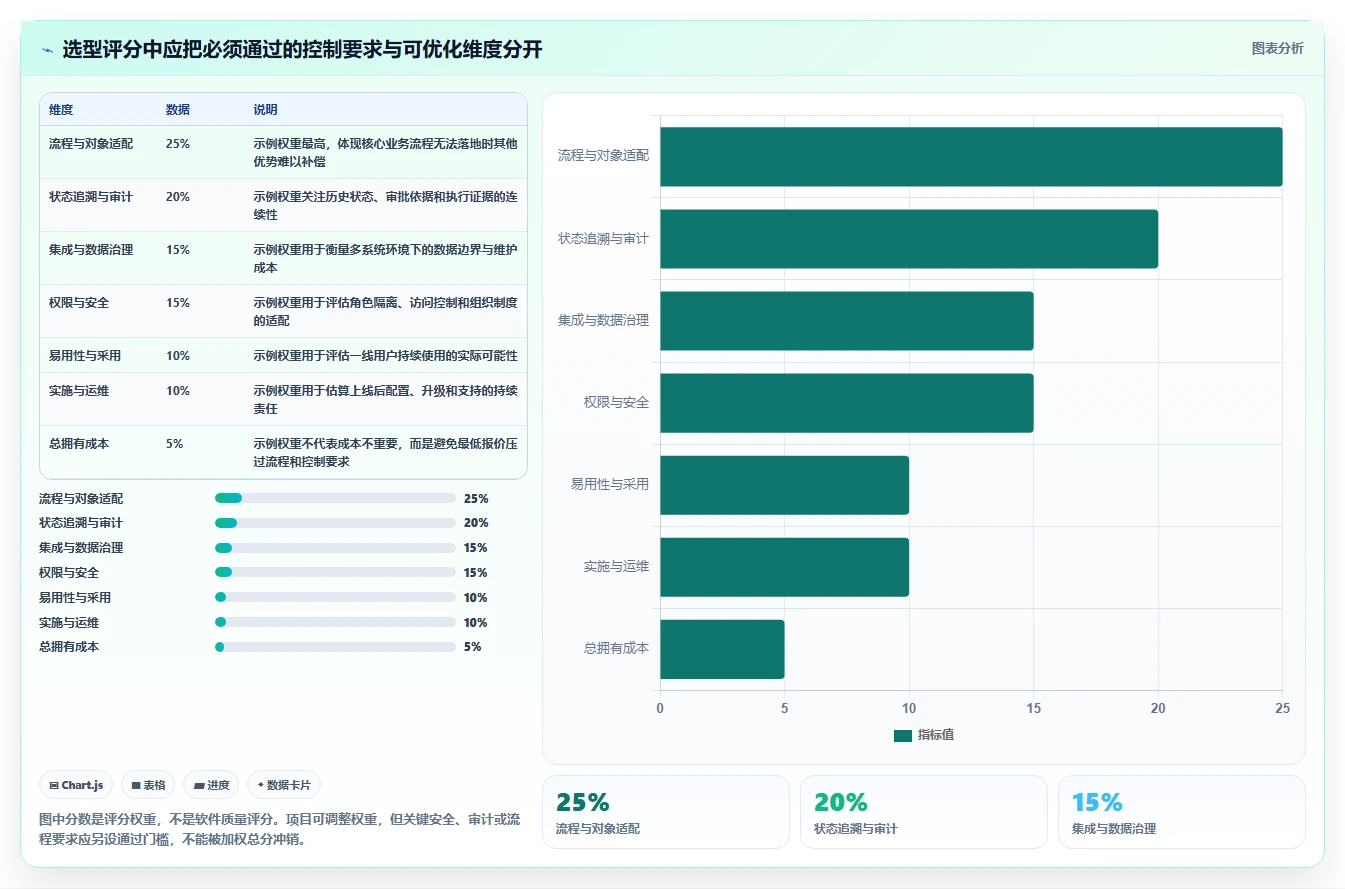This screenshot has height=889, width=1345.
Task: Click the 易用性与采用 10% progress bar
Action: tap(335, 597)
